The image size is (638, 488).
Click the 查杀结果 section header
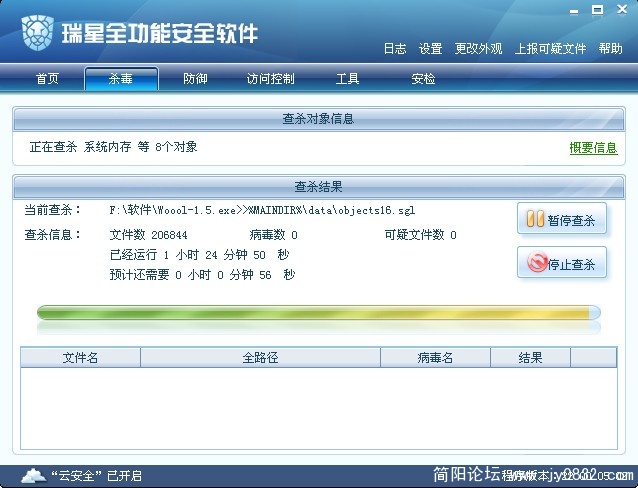319,187
